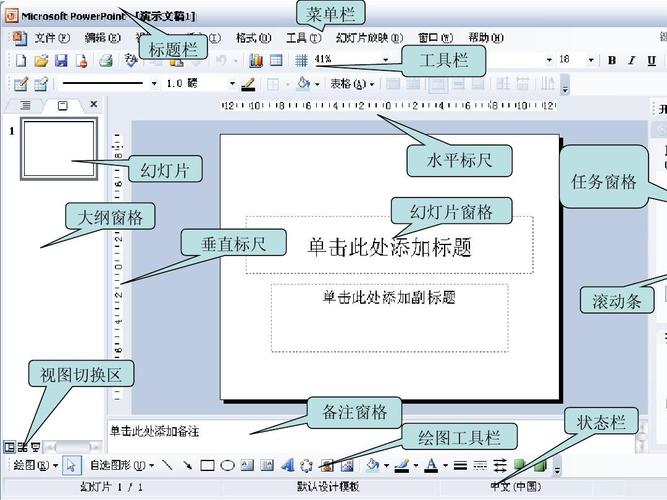This screenshot has width=667, height=500.
Task: Open the 编辑(E) menu
Action: point(103,38)
